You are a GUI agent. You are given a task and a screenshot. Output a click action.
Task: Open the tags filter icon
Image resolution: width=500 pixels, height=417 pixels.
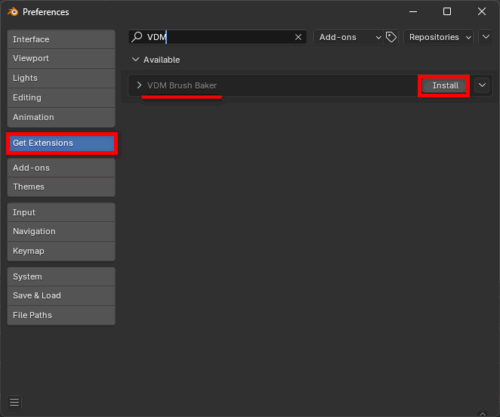(x=391, y=37)
